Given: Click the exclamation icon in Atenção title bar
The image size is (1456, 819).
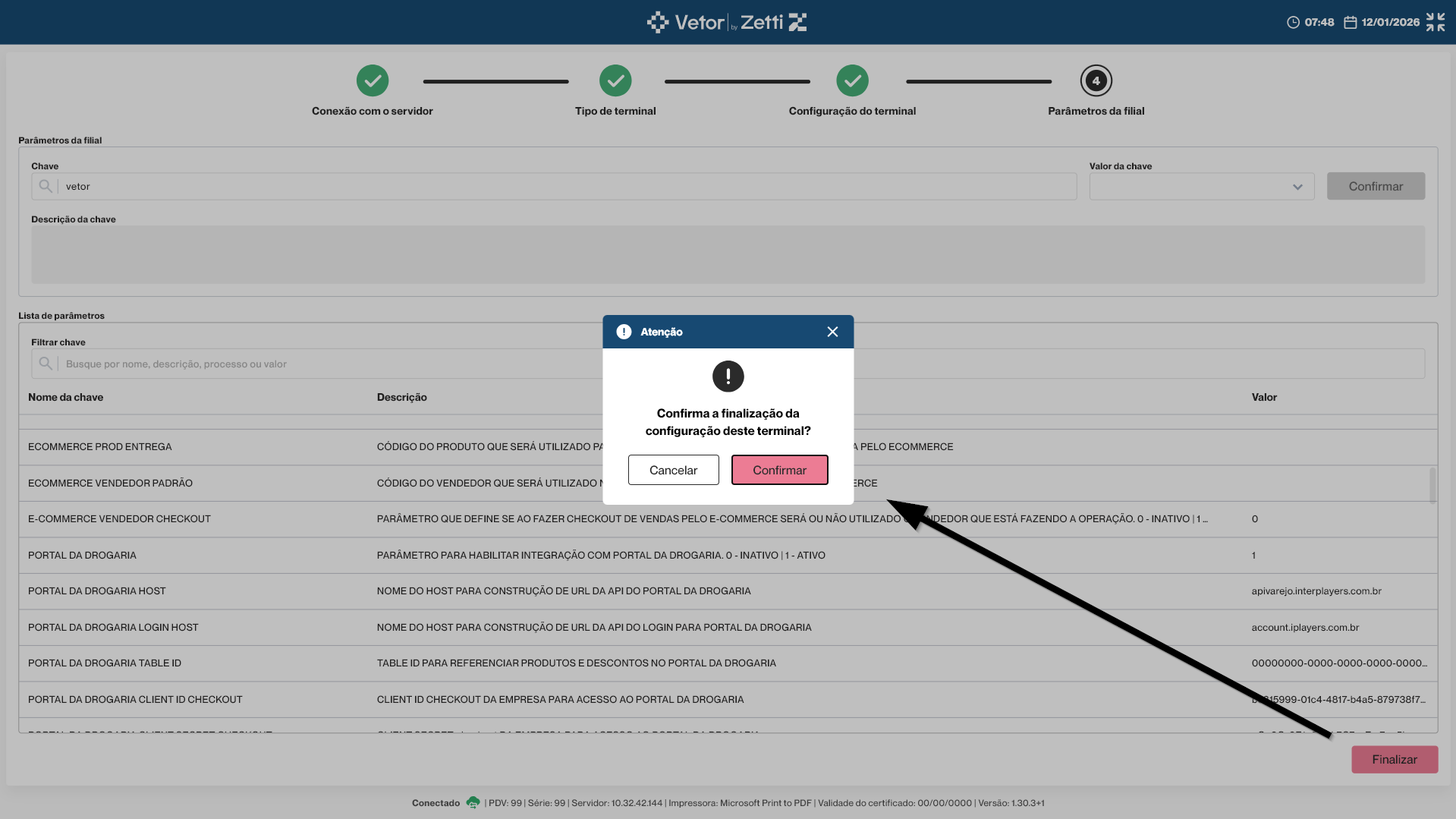Looking at the screenshot, I should click(x=624, y=332).
